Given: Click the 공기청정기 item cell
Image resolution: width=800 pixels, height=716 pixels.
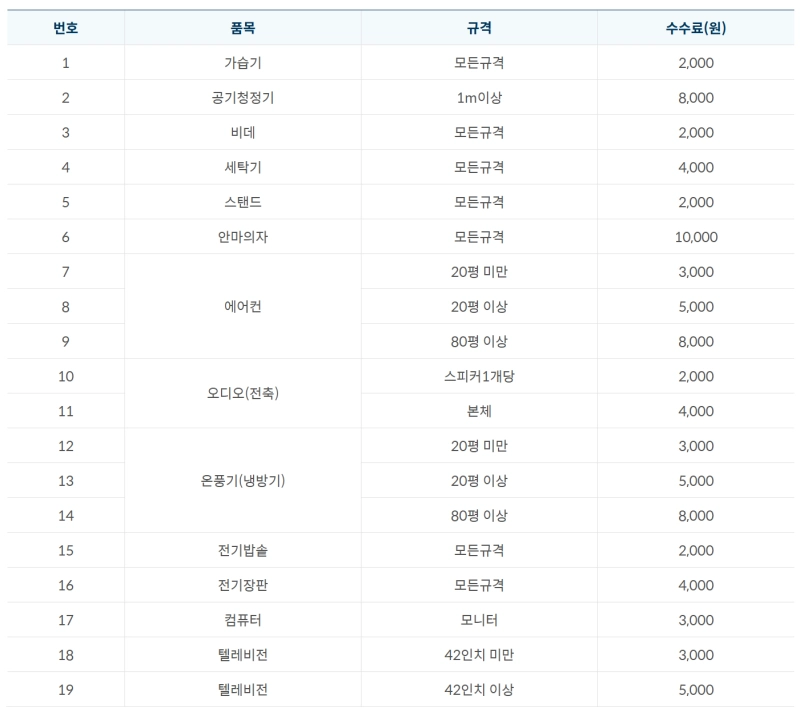Looking at the screenshot, I should point(242,98).
